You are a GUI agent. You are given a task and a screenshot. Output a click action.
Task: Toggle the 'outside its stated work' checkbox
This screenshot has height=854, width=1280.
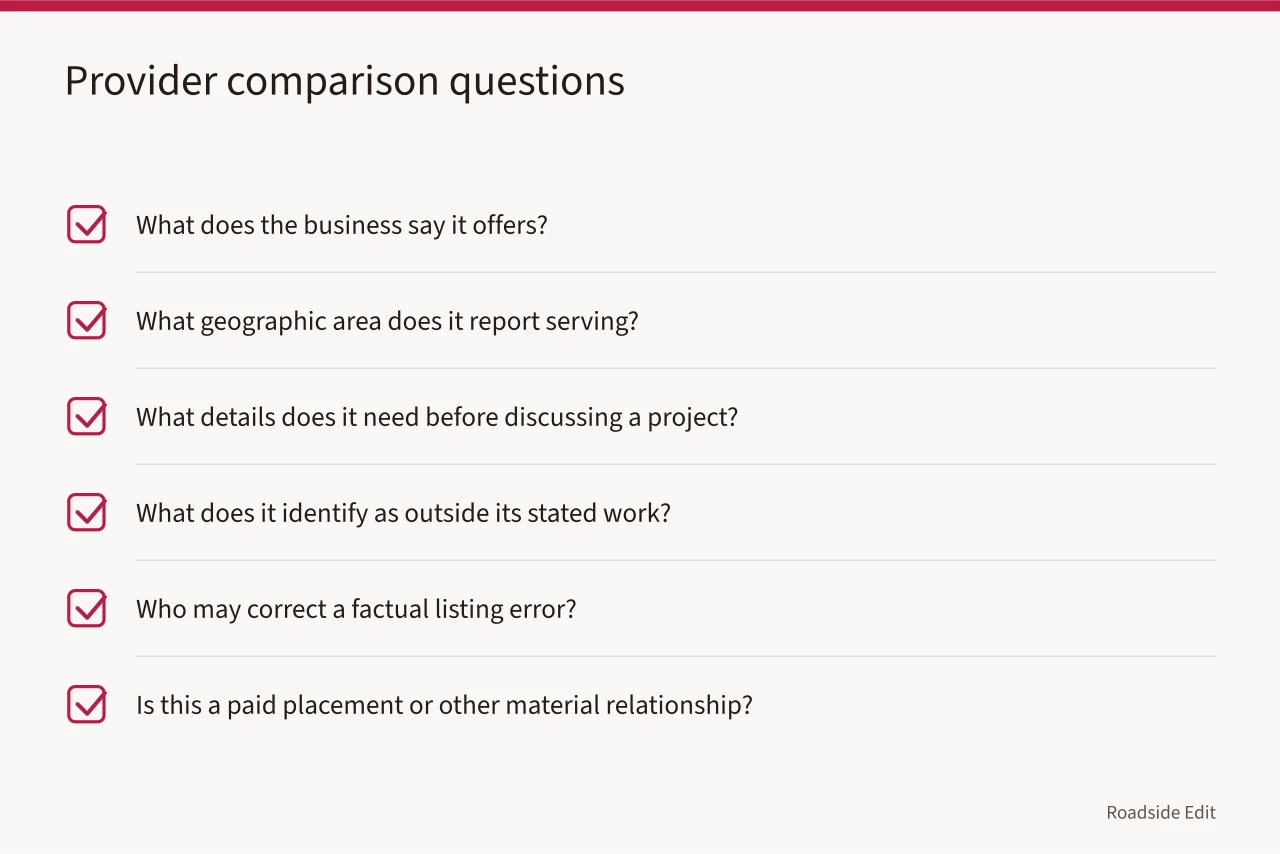coord(86,512)
